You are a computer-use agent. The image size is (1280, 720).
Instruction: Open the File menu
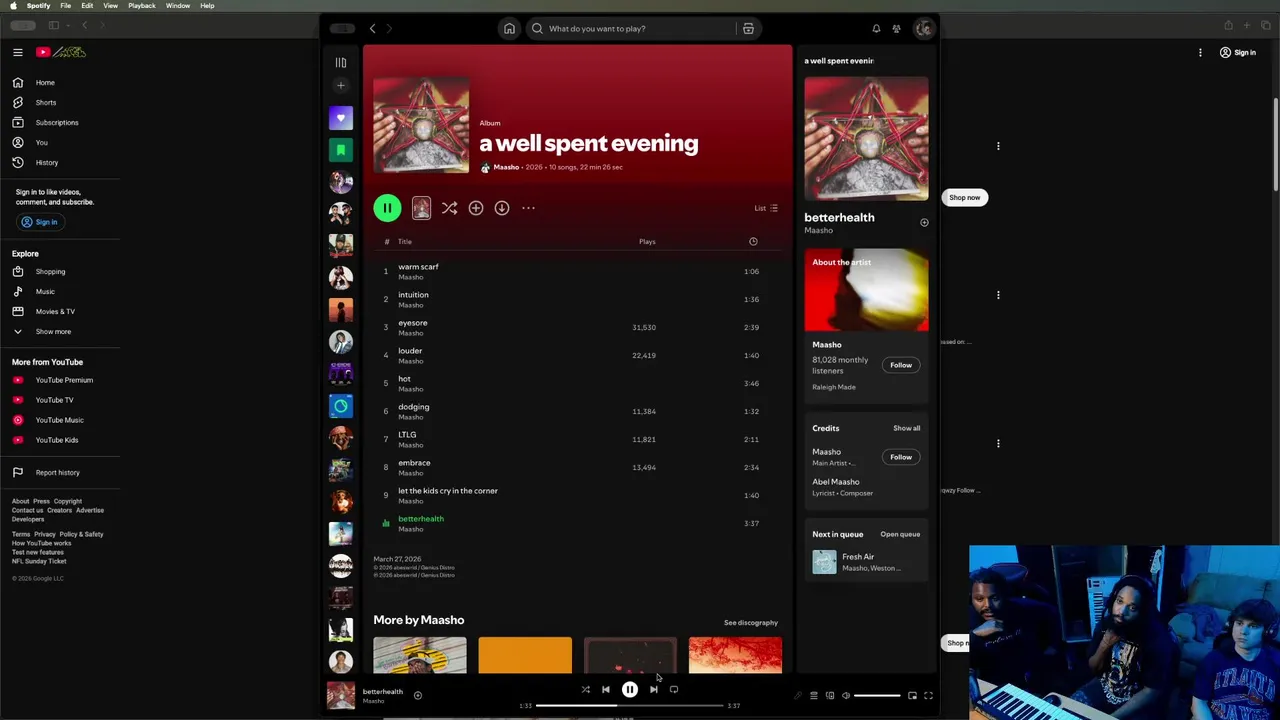[65, 6]
